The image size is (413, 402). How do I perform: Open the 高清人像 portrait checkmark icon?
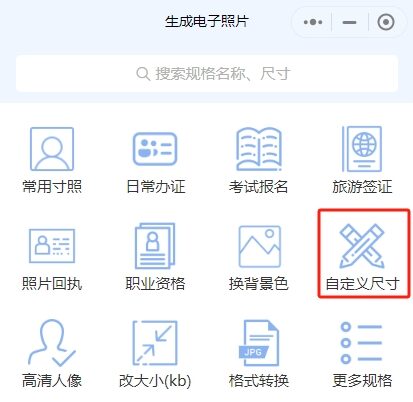tap(52, 343)
